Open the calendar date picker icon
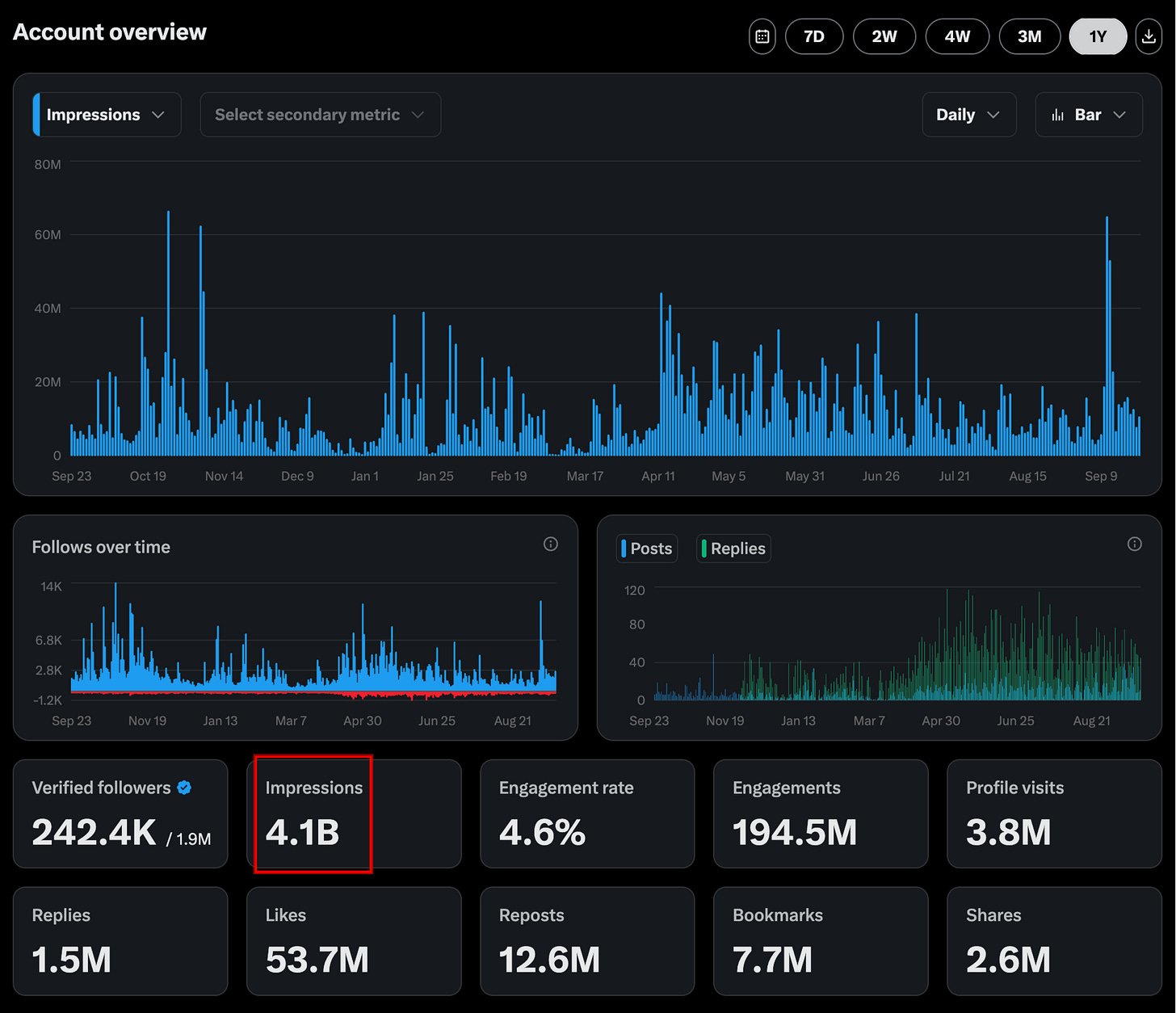This screenshot has height=1013, width=1176. [762, 36]
